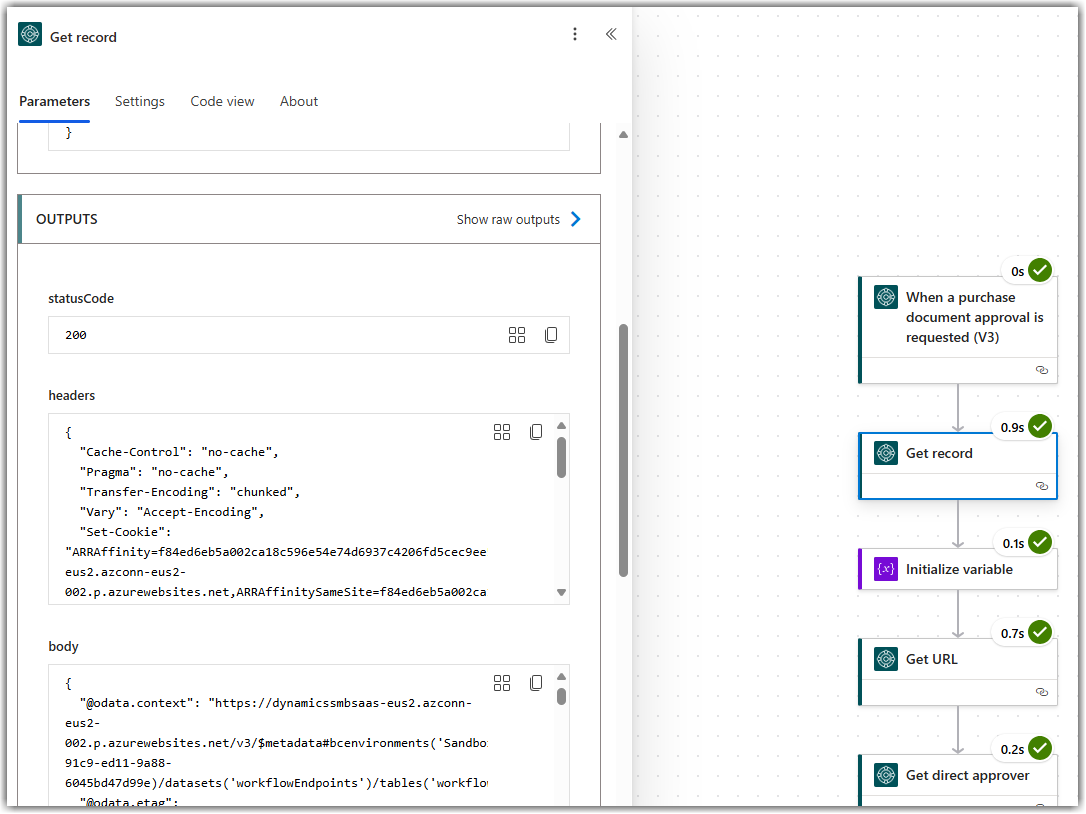Click the scroll-up arrow in the headers box
The width and height of the screenshot is (1086, 814).
click(561, 425)
